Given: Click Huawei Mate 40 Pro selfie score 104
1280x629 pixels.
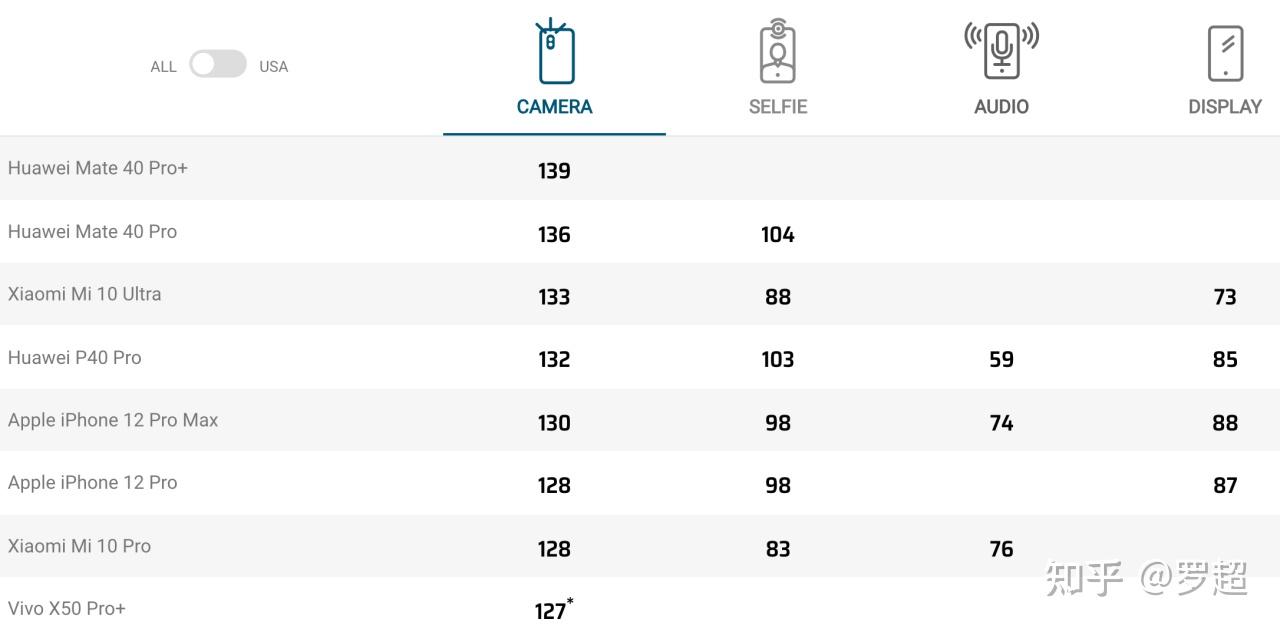Looking at the screenshot, I should point(777,235).
